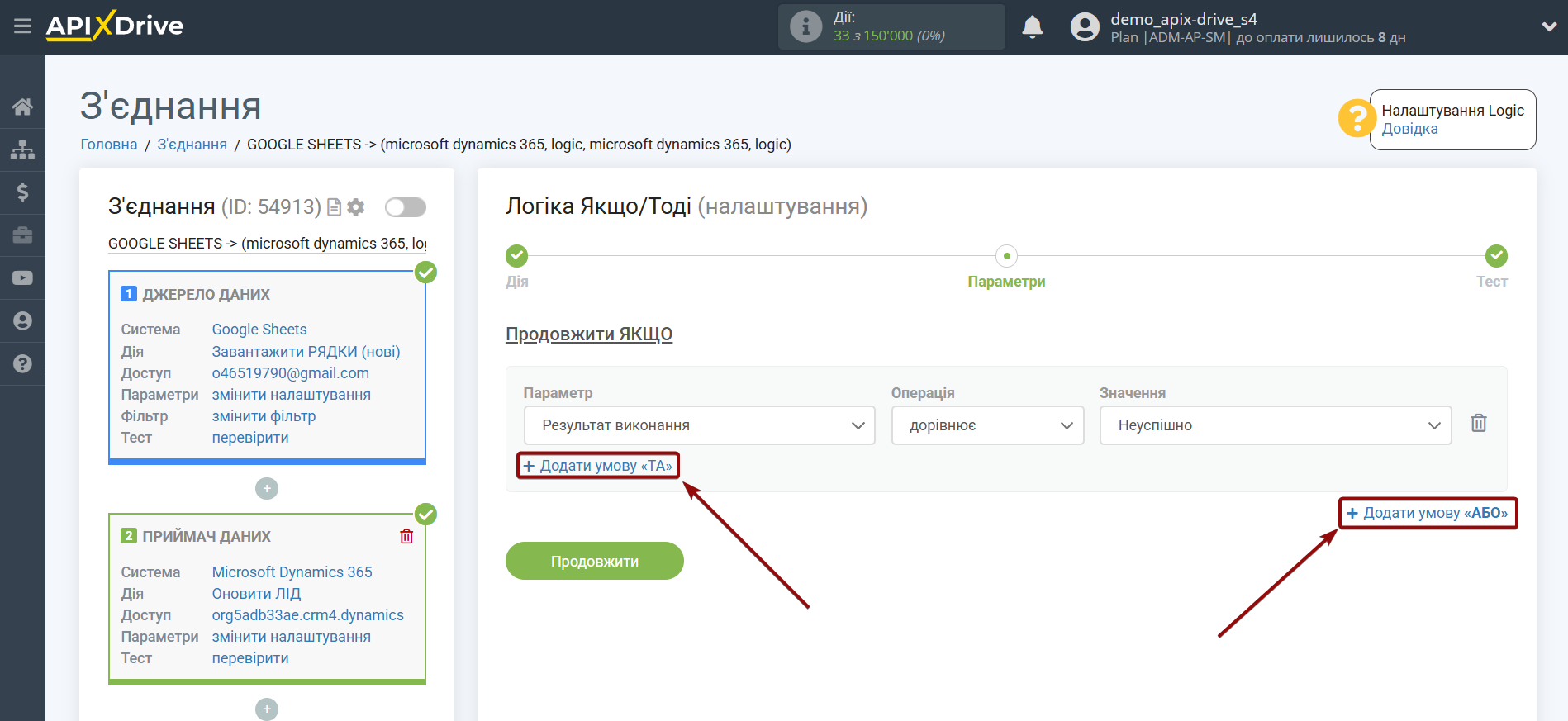This screenshot has width=1568, height=721.
Task: Click Додати умову «АБО»
Action: pos(1428,513)
